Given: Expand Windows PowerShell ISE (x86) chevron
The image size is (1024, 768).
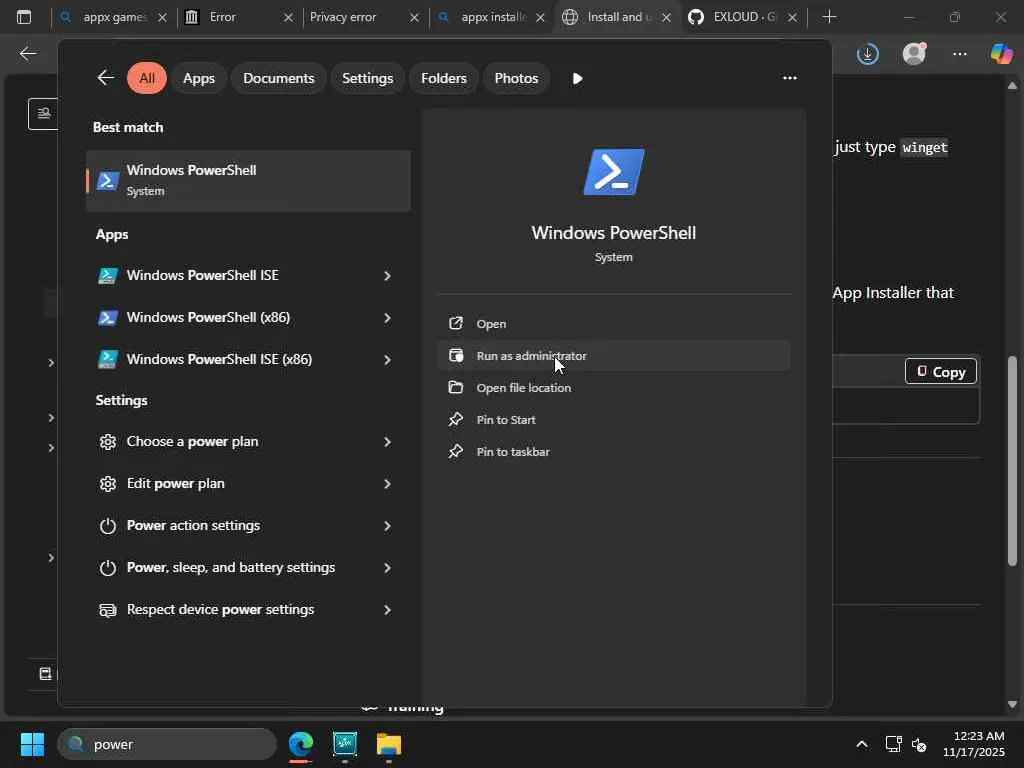Looking at the screenshot, I should coord(387,359).
